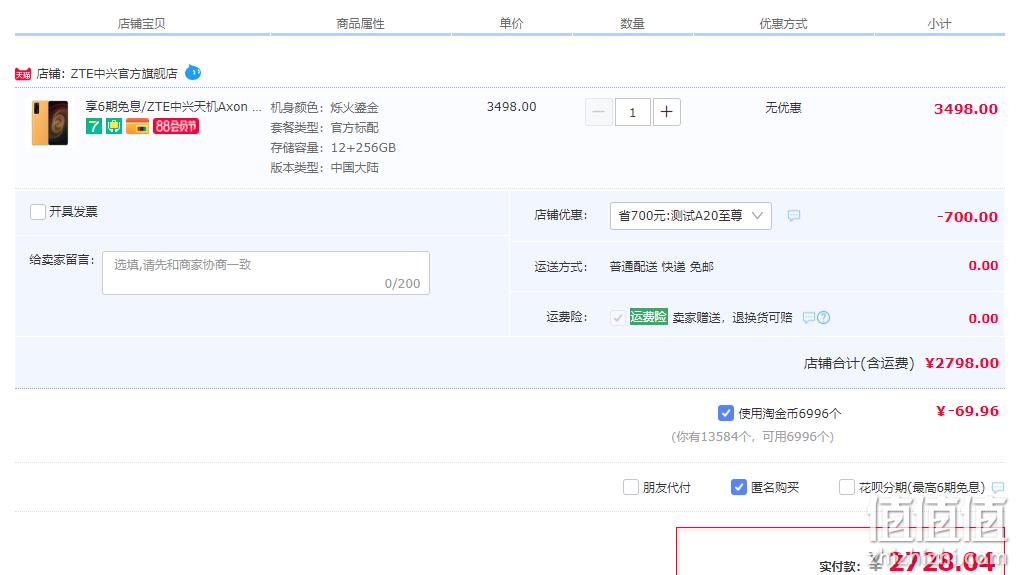Click the ¥-69.96 coin deduction amount

967,411
